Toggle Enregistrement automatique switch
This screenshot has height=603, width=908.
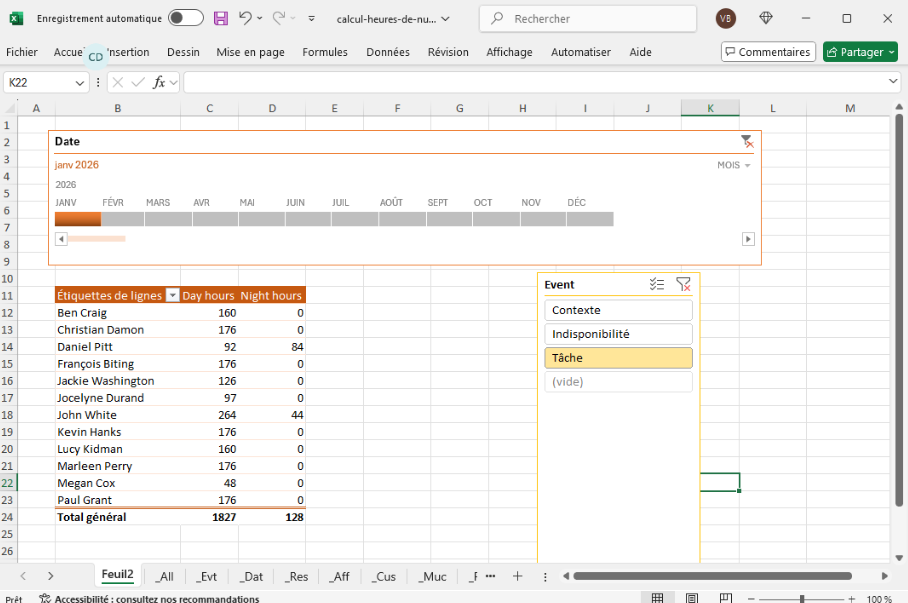185,18
